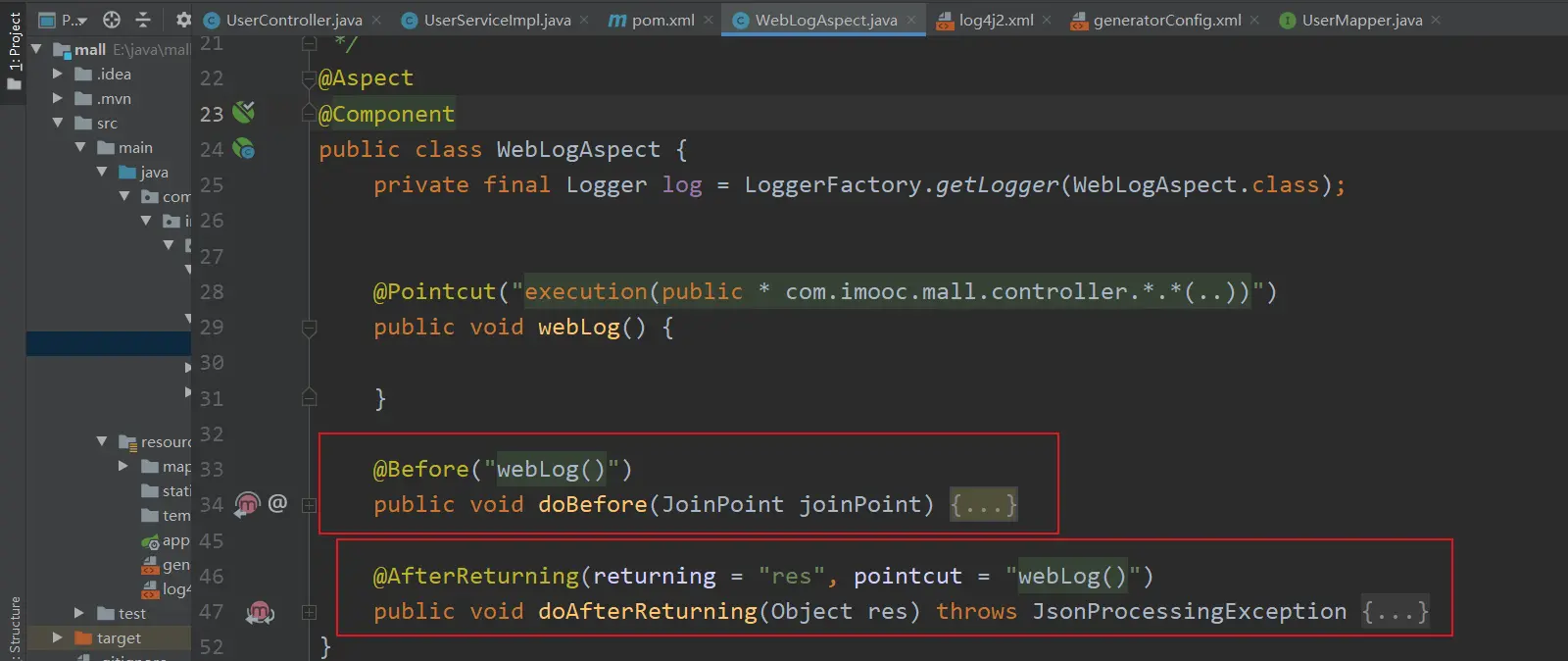Close the UserController.java tab
The height and width of the screenshot is (661, 1568).
pyautogui.click(x=376, y=20)
